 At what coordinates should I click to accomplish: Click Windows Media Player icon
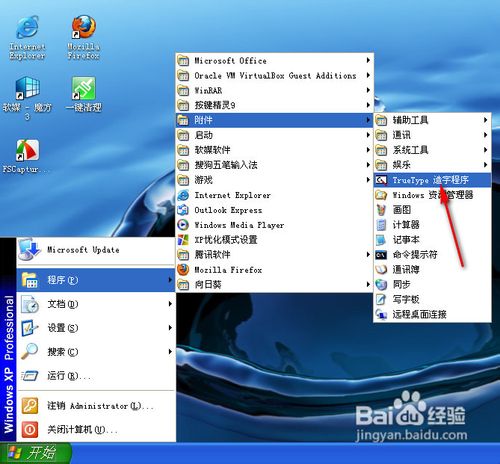click(183, 225)
